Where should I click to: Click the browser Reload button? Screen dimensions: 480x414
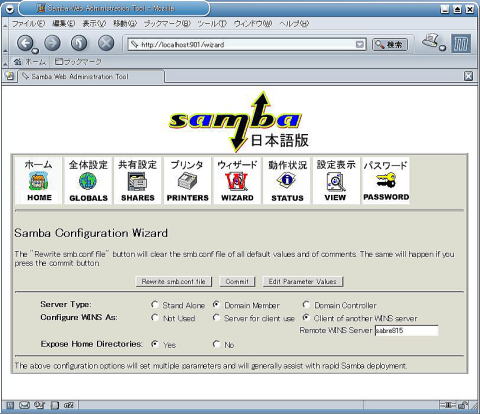(79, 43)
